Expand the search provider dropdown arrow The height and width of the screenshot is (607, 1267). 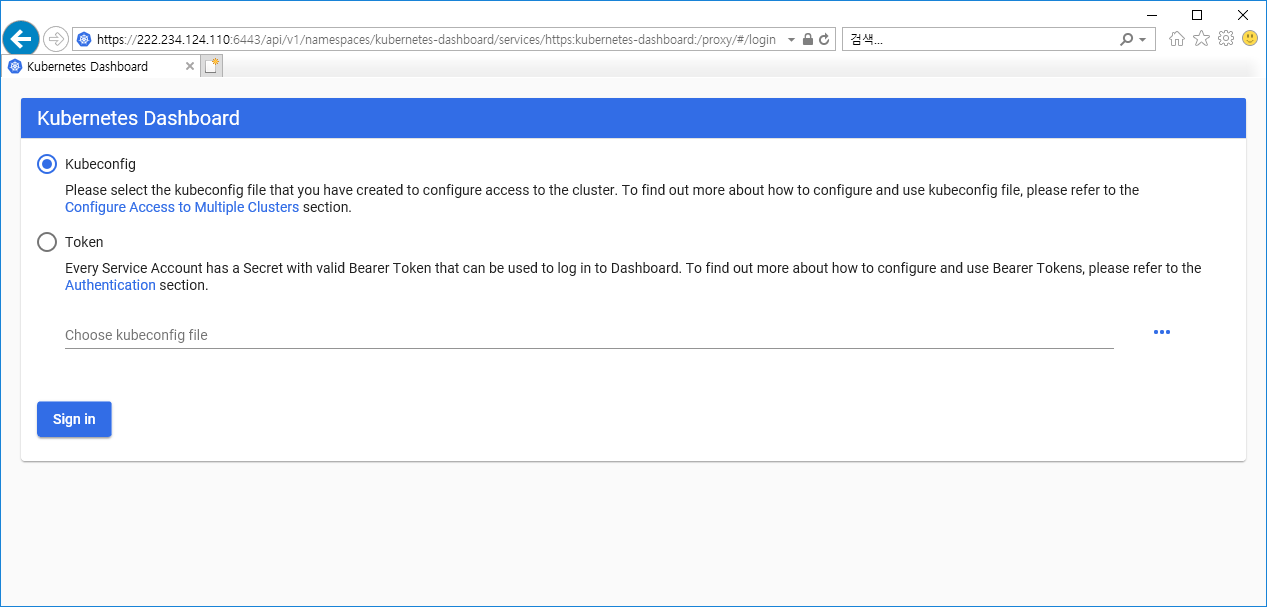pyautogui.click(x=1142, y=39)
